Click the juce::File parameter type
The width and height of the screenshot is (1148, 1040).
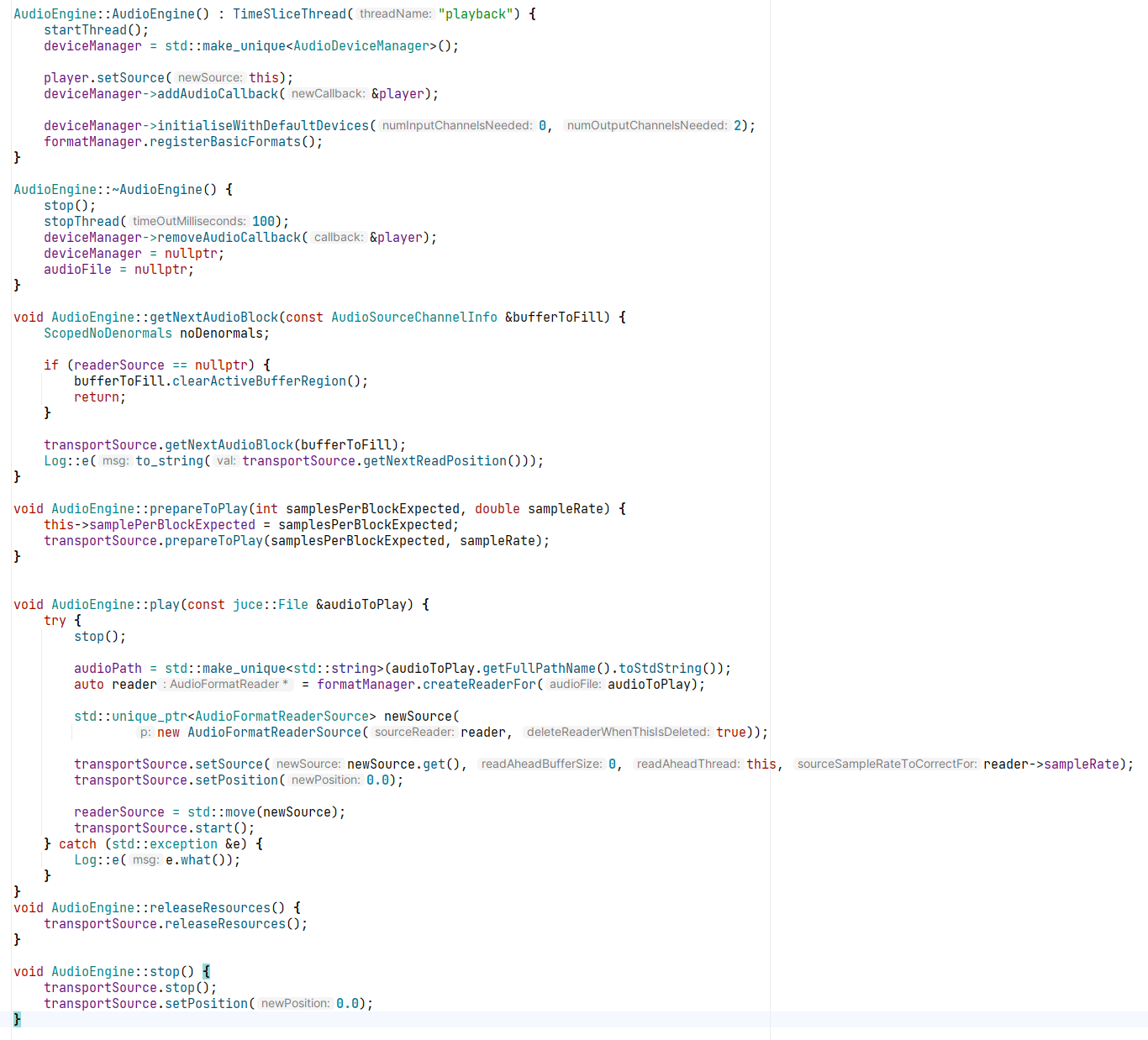click(x=271, y=605)
